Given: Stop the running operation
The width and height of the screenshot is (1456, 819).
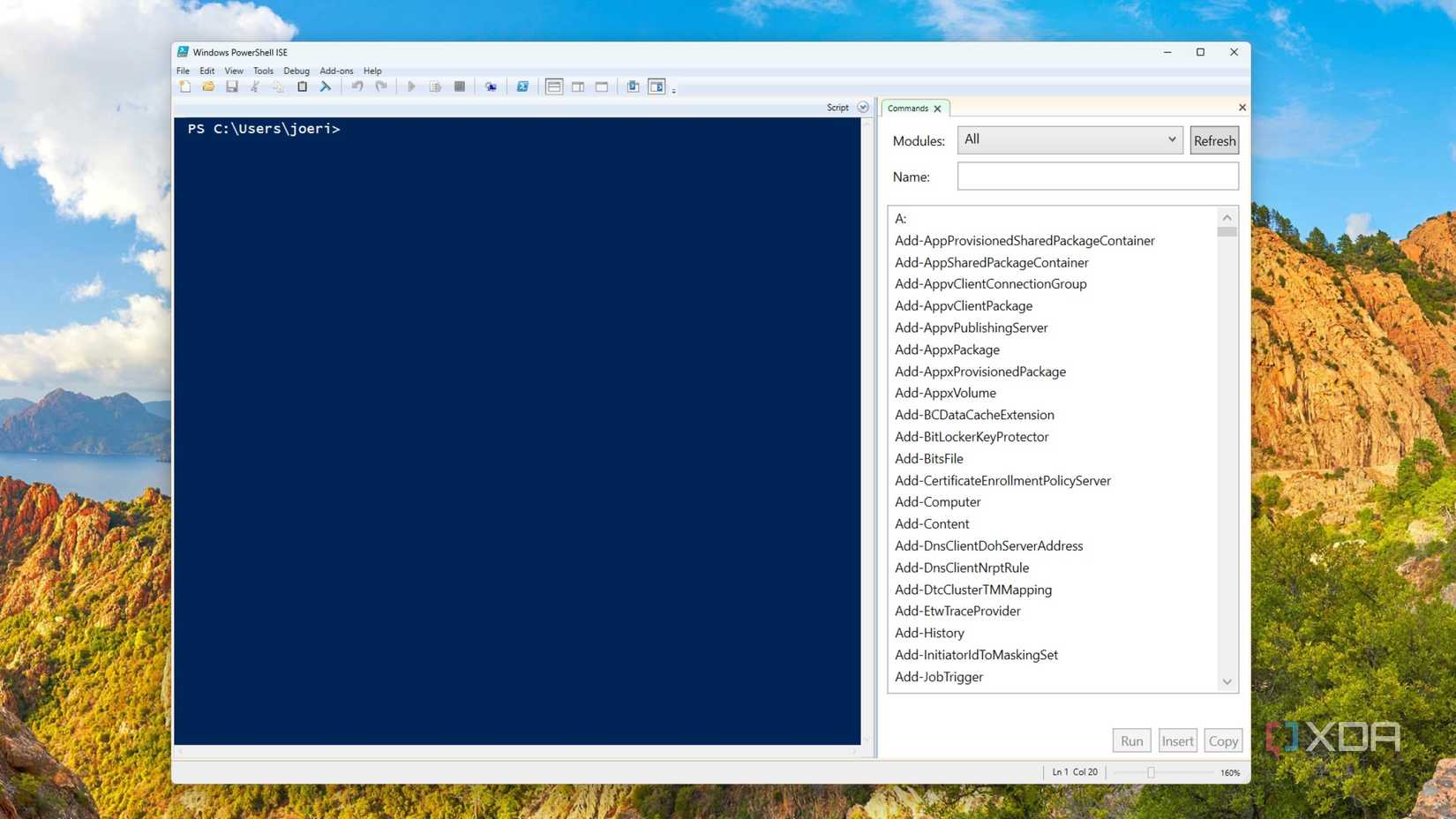Looking at the screenshot, I should [460, 86].
